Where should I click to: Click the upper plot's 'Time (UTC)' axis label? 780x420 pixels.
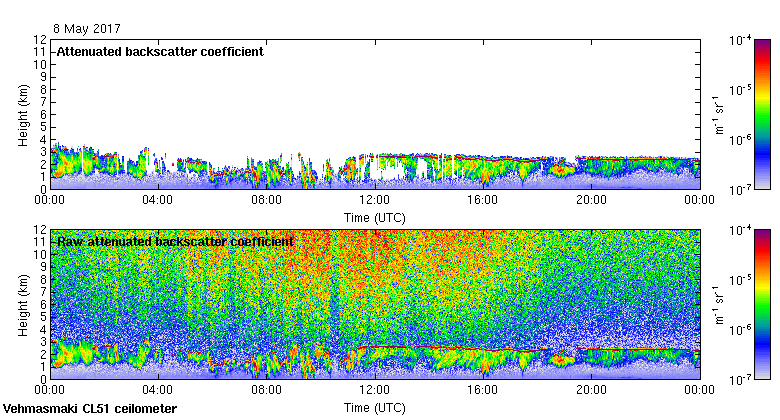(x=375, y=218)
